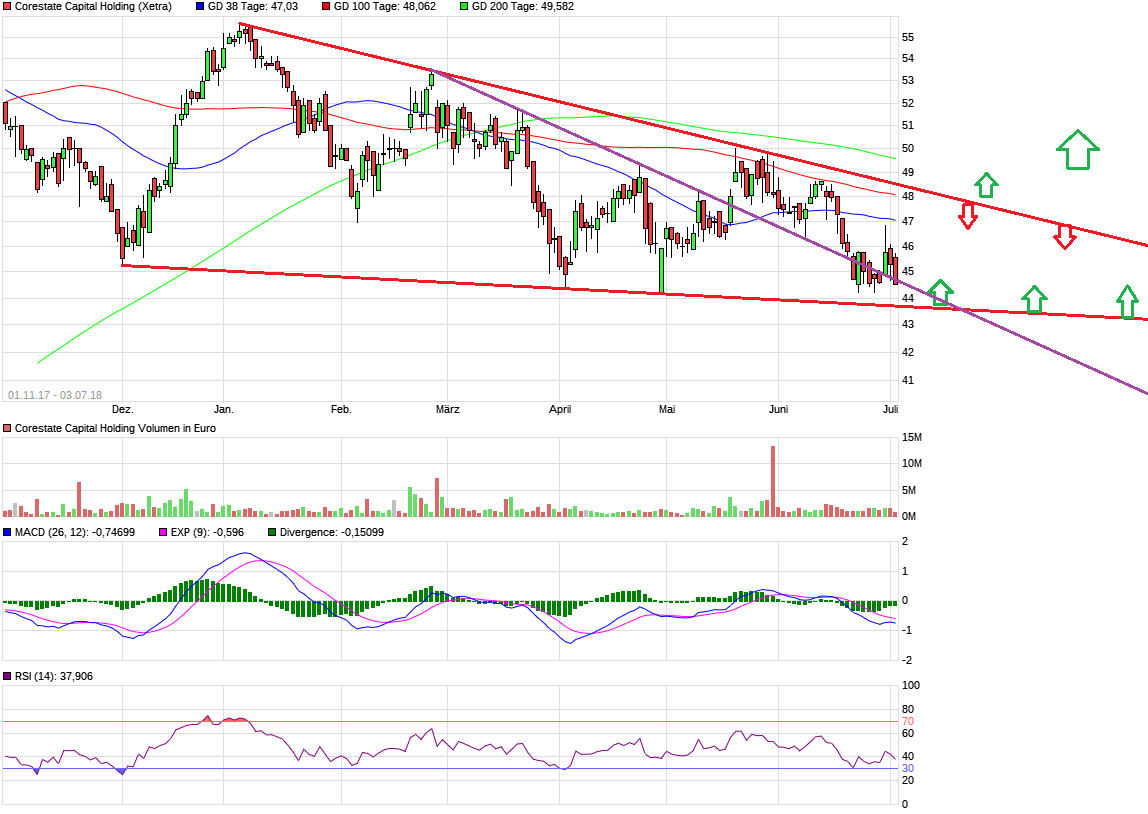The height and width of the screenshot is (814, 1148).
Task: Click the green Divergence legend icon
Action: 270,533
